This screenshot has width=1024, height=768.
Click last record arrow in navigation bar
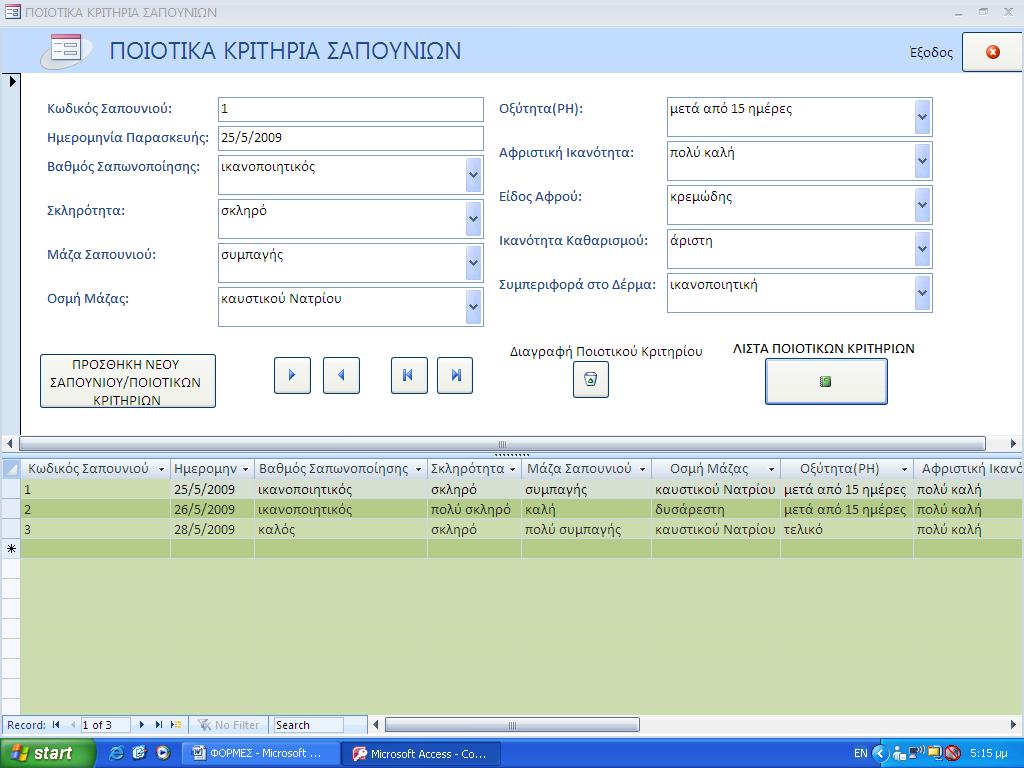coord(159,725)
